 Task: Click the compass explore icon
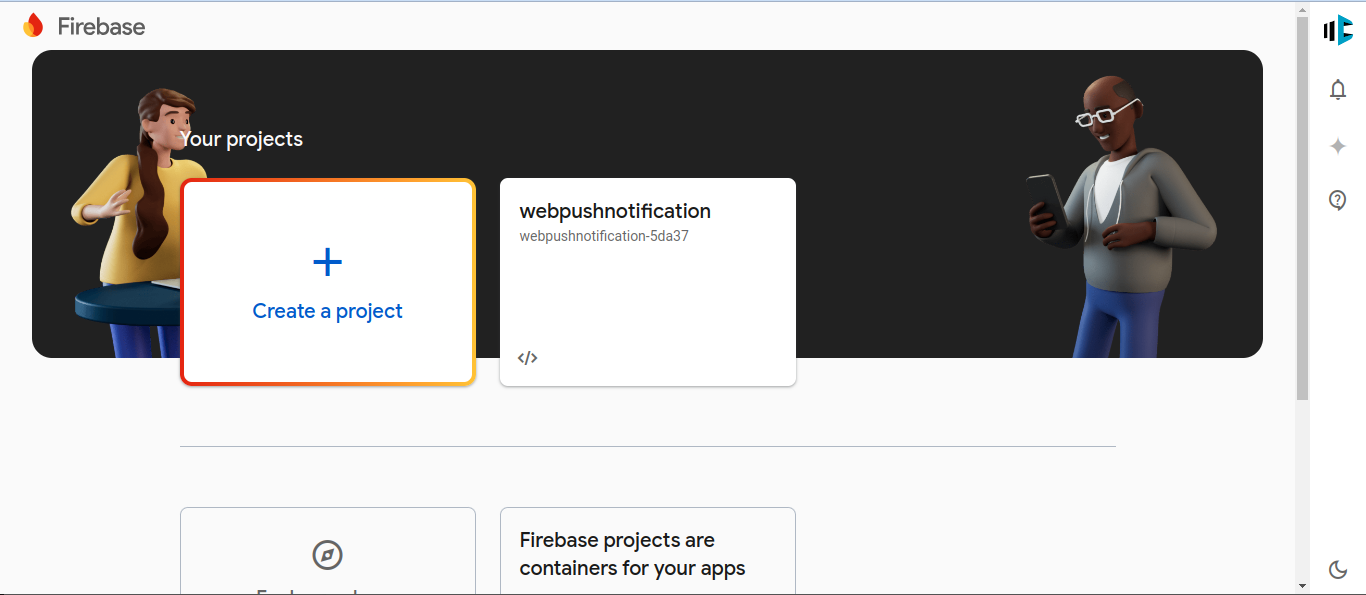[x=327, y=555]
